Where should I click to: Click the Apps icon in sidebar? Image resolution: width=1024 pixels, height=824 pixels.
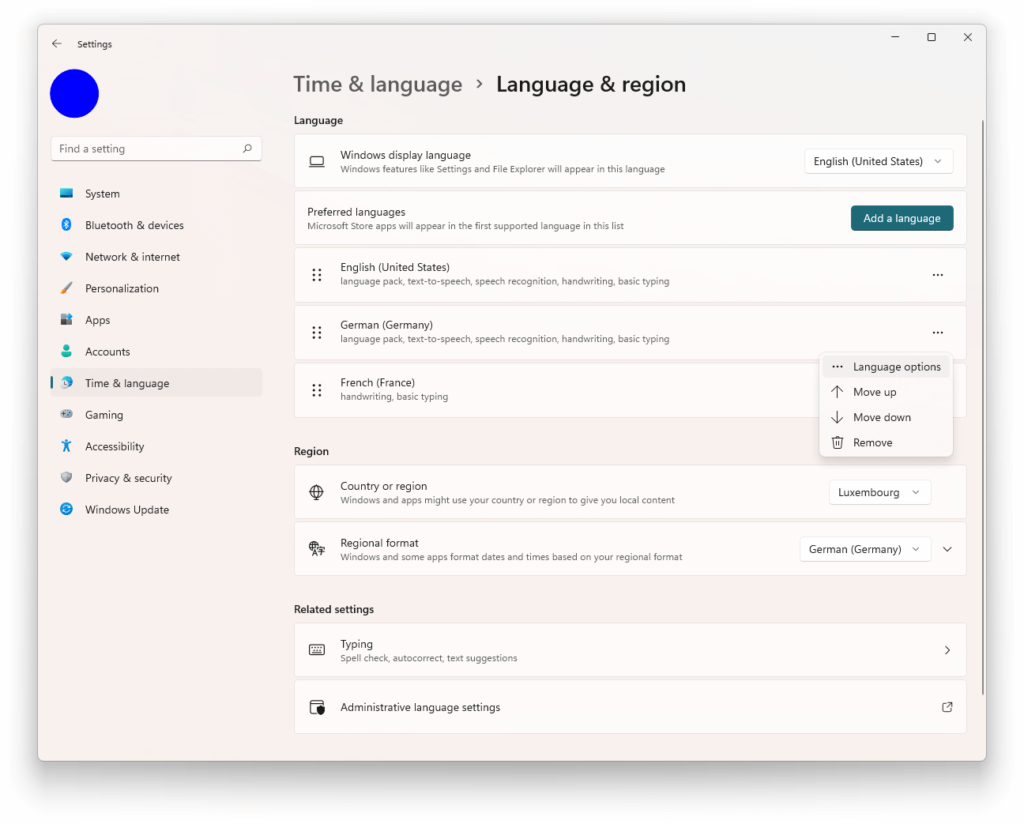point(67,319)
